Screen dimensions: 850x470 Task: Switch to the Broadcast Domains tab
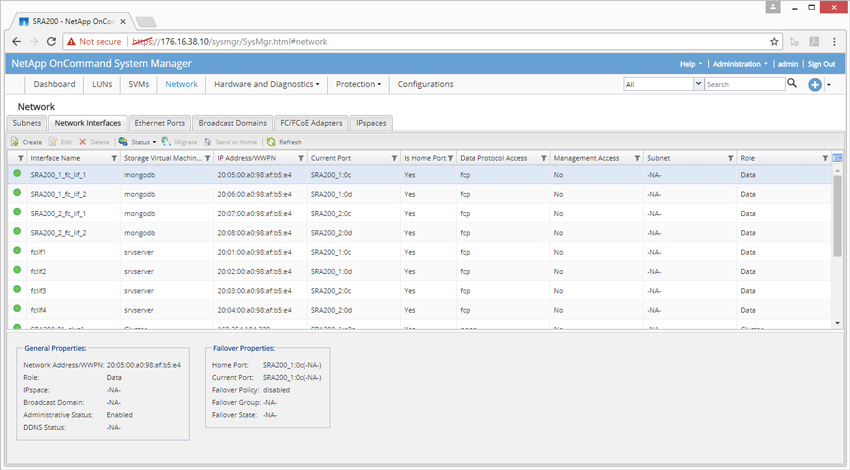tap(233, 123)
